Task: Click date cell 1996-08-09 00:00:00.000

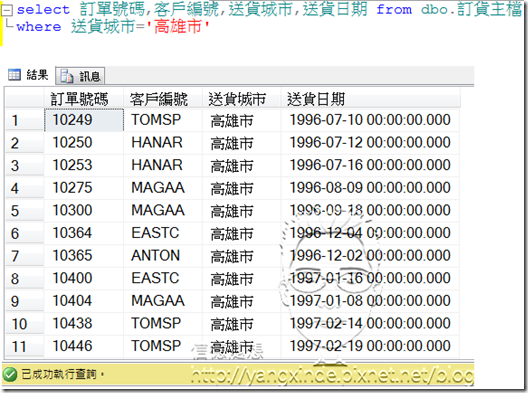Action: pos(370,188)
